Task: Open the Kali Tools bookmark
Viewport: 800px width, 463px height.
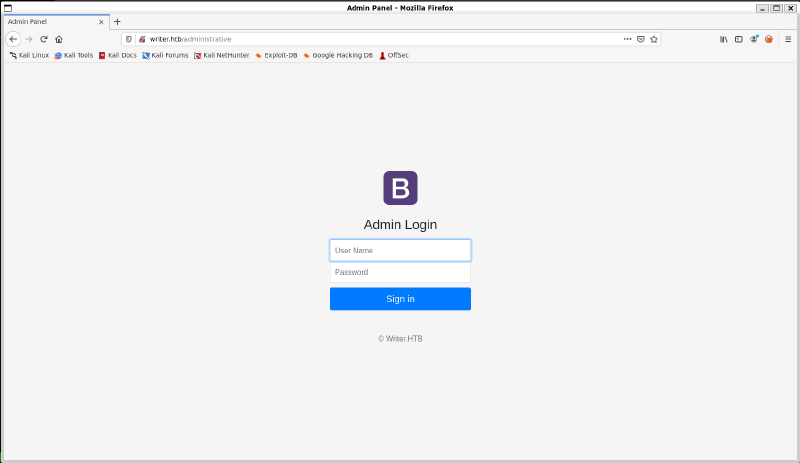Action: [74, 55]
